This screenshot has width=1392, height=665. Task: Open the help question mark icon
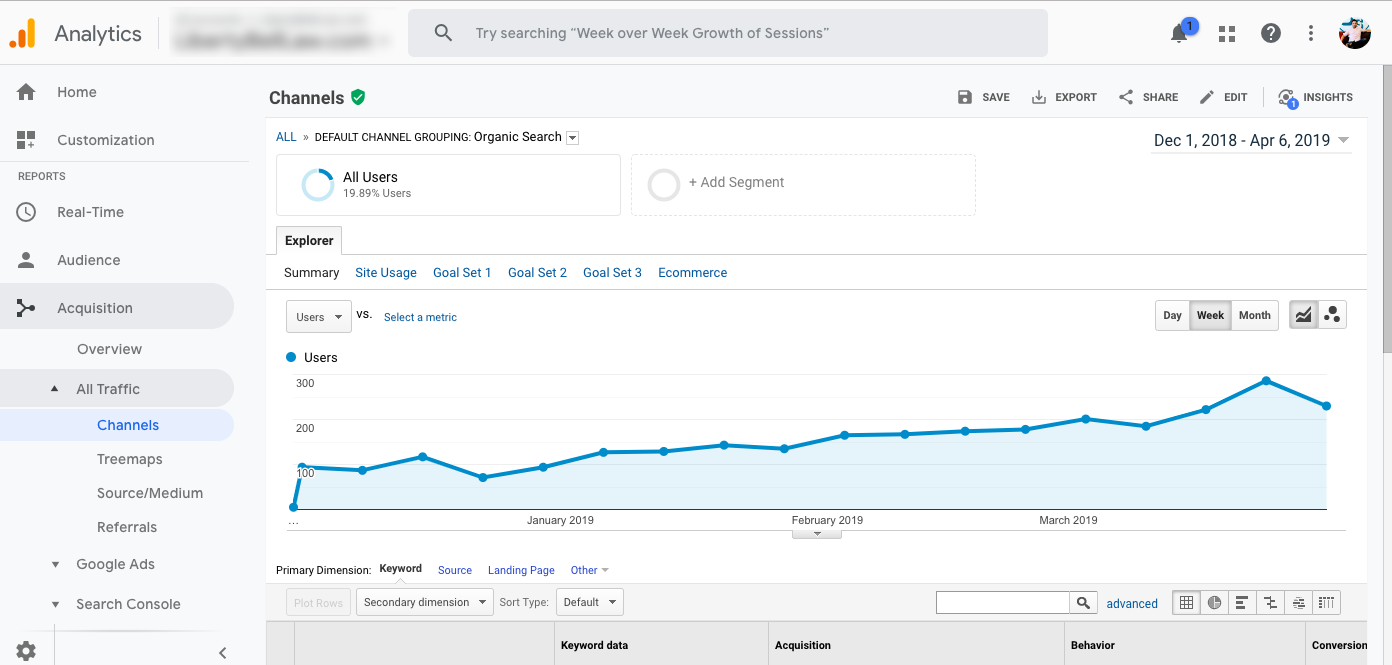pos(1270,33)
